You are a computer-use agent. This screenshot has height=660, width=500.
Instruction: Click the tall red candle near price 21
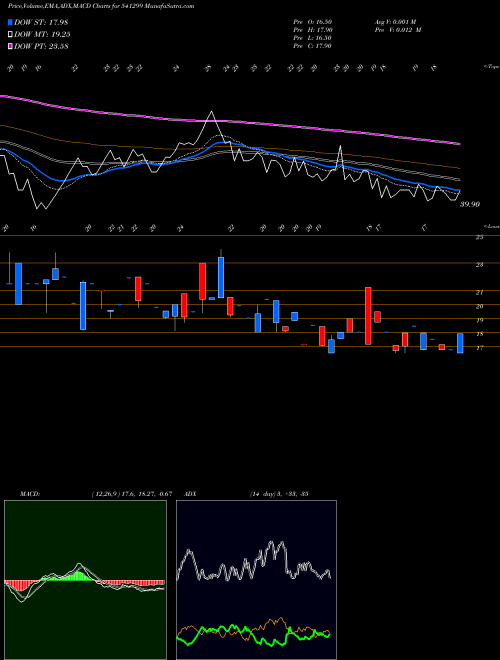[x=368, y=316]
